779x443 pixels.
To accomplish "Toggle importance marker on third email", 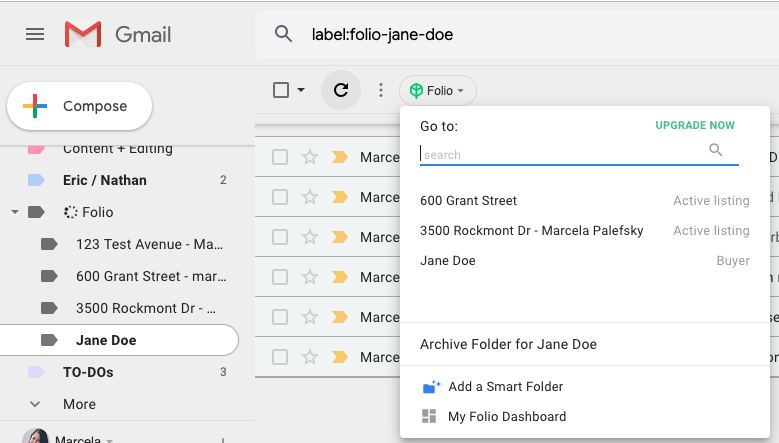I will point(340,237).
